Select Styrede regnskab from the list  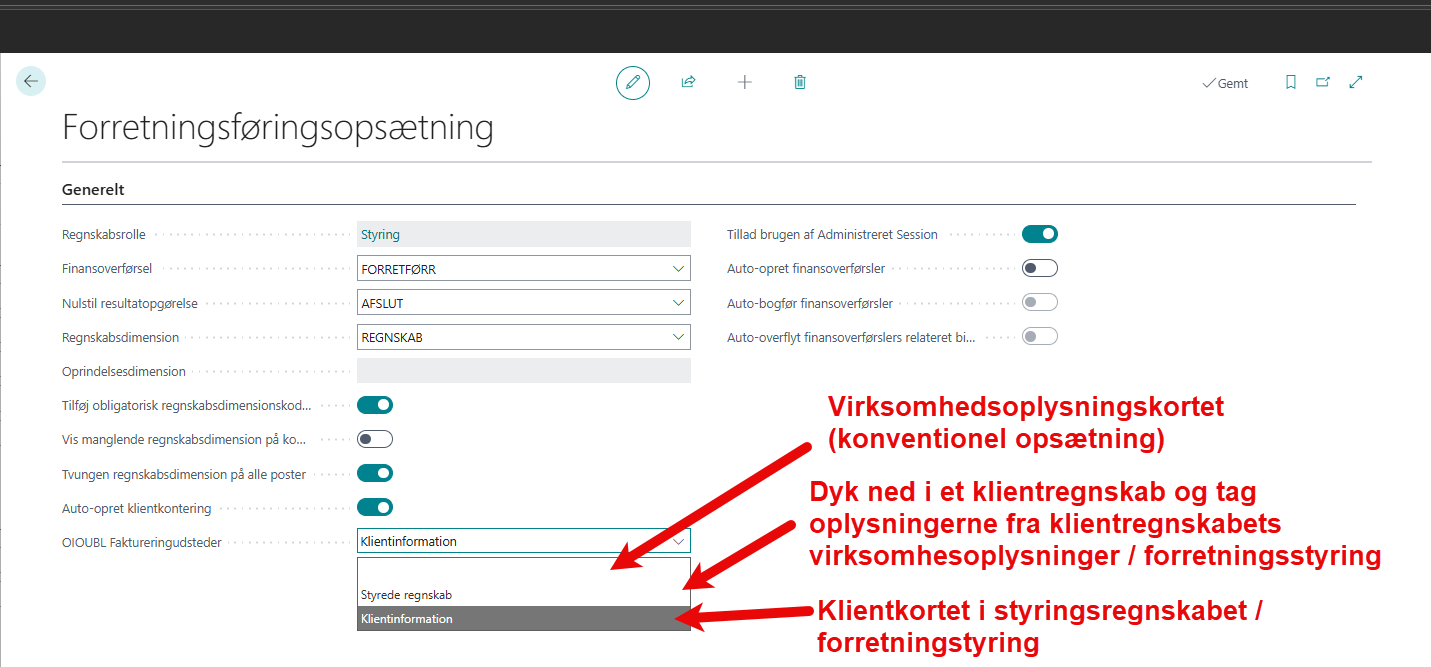407,595
